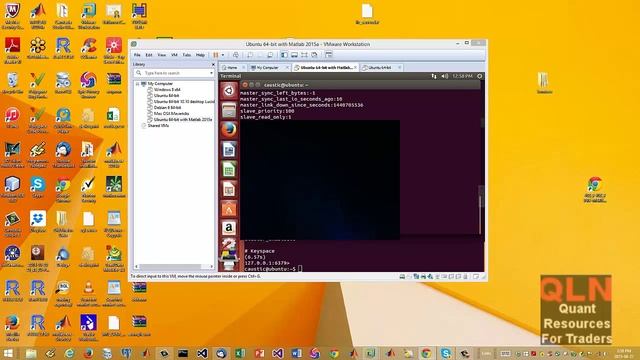Enter full screen mode in VMware
Image resolution: width=640 pixels, height=360 pixels.
pos(304,55)
